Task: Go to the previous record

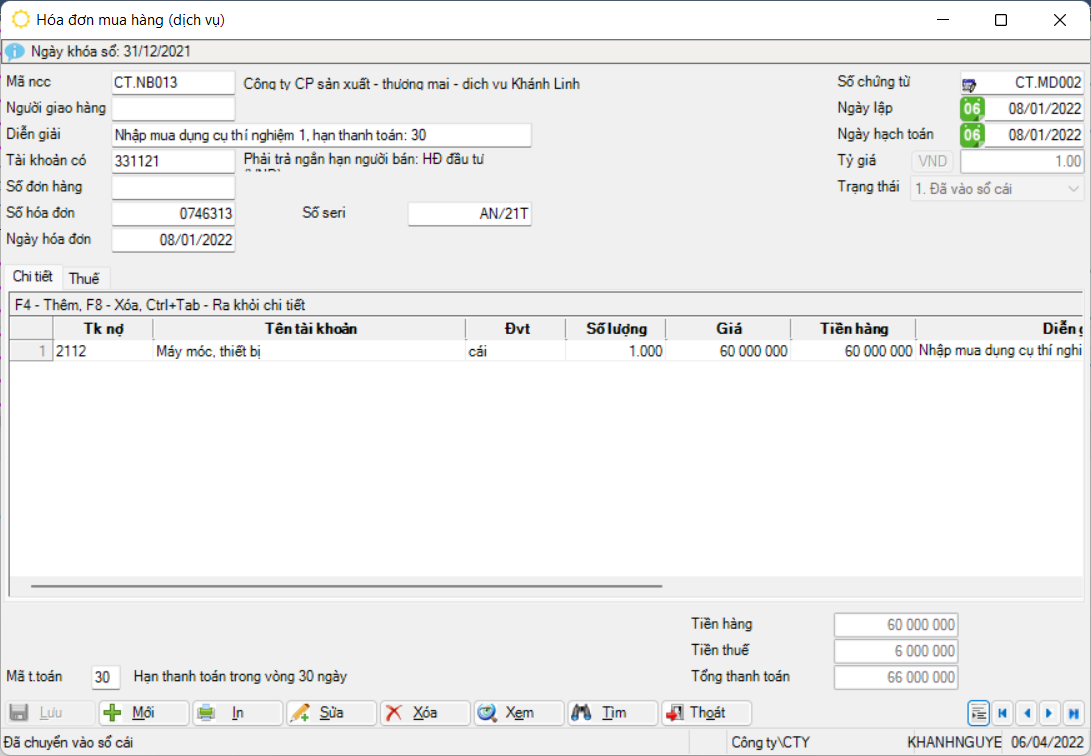Action: pyautogui.click(x=1025, y=713)
